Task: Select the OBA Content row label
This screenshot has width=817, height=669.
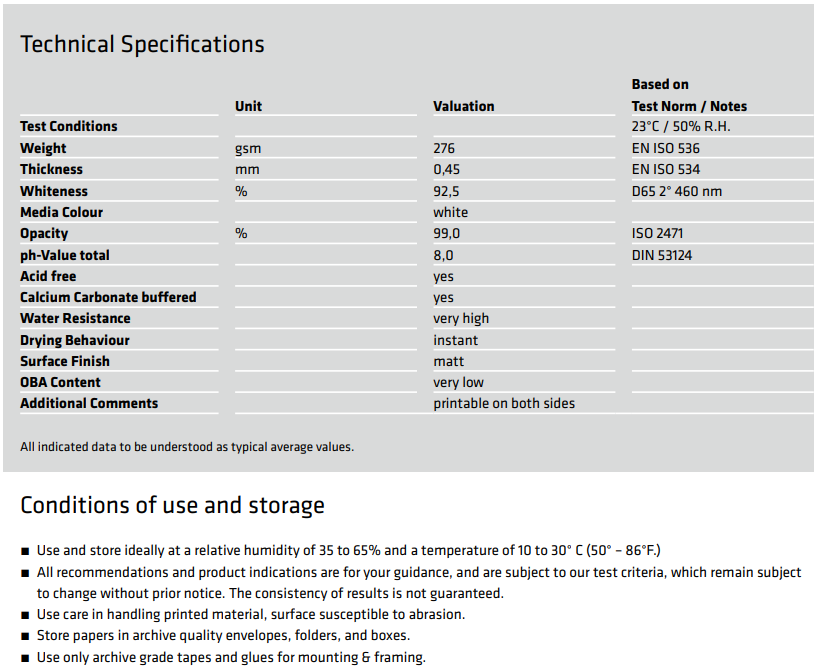Action: [x=60, y=382]
